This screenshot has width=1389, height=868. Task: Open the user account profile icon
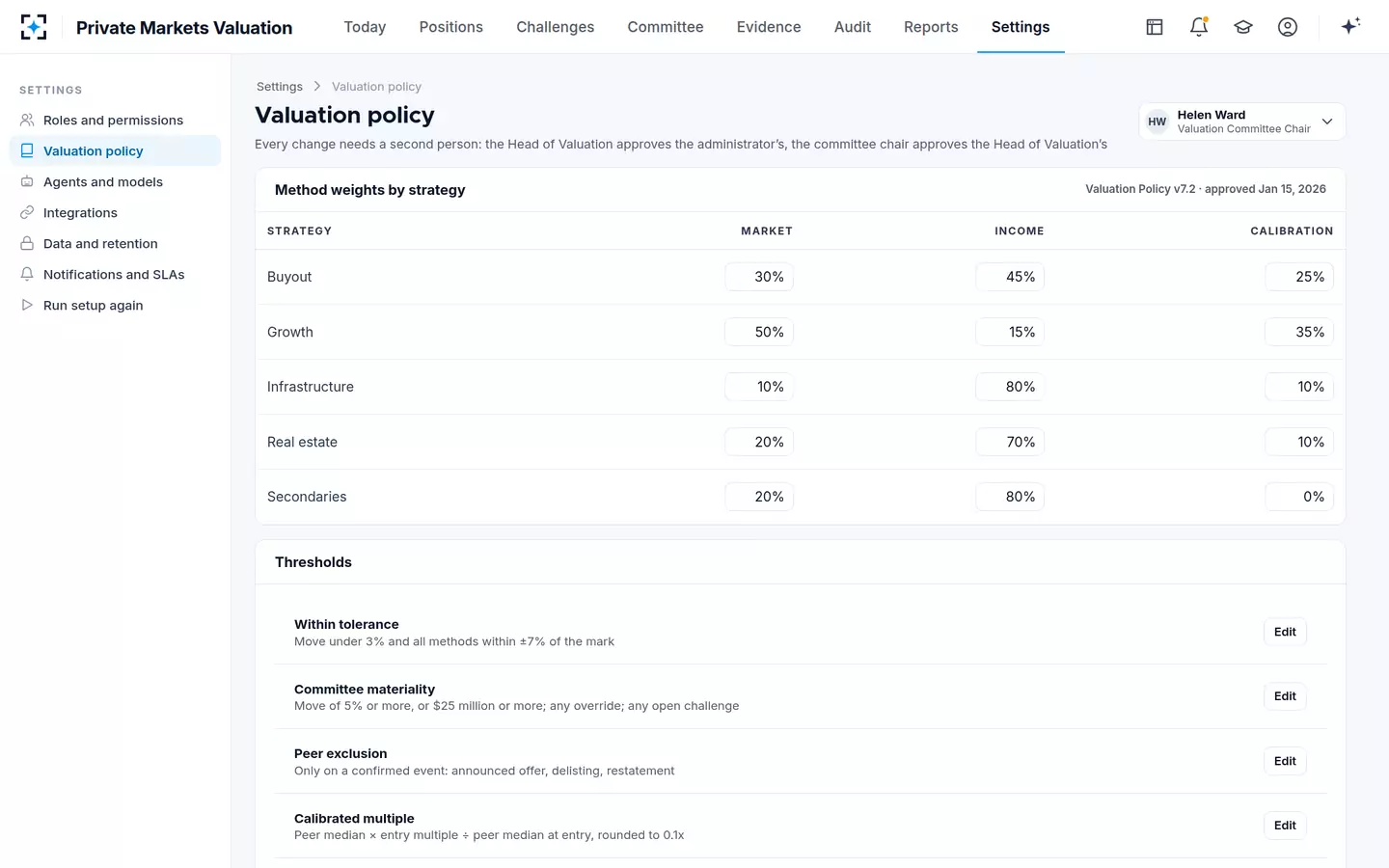(x=1288, y=27)
